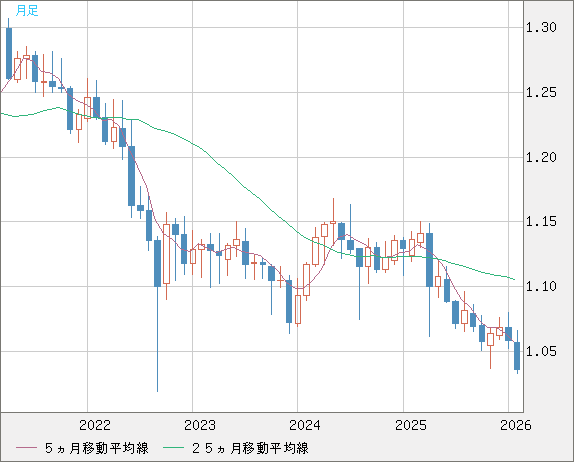Click the 1.30 price axis label

click(541, 27)
